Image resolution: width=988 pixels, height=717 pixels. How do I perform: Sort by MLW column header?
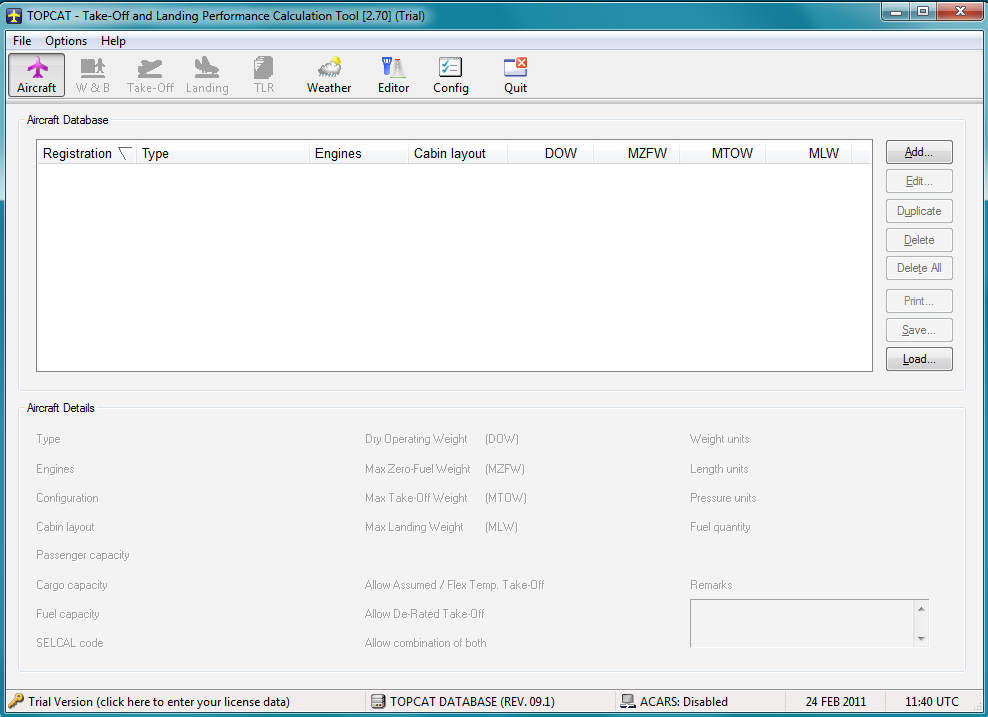(808, 153)
